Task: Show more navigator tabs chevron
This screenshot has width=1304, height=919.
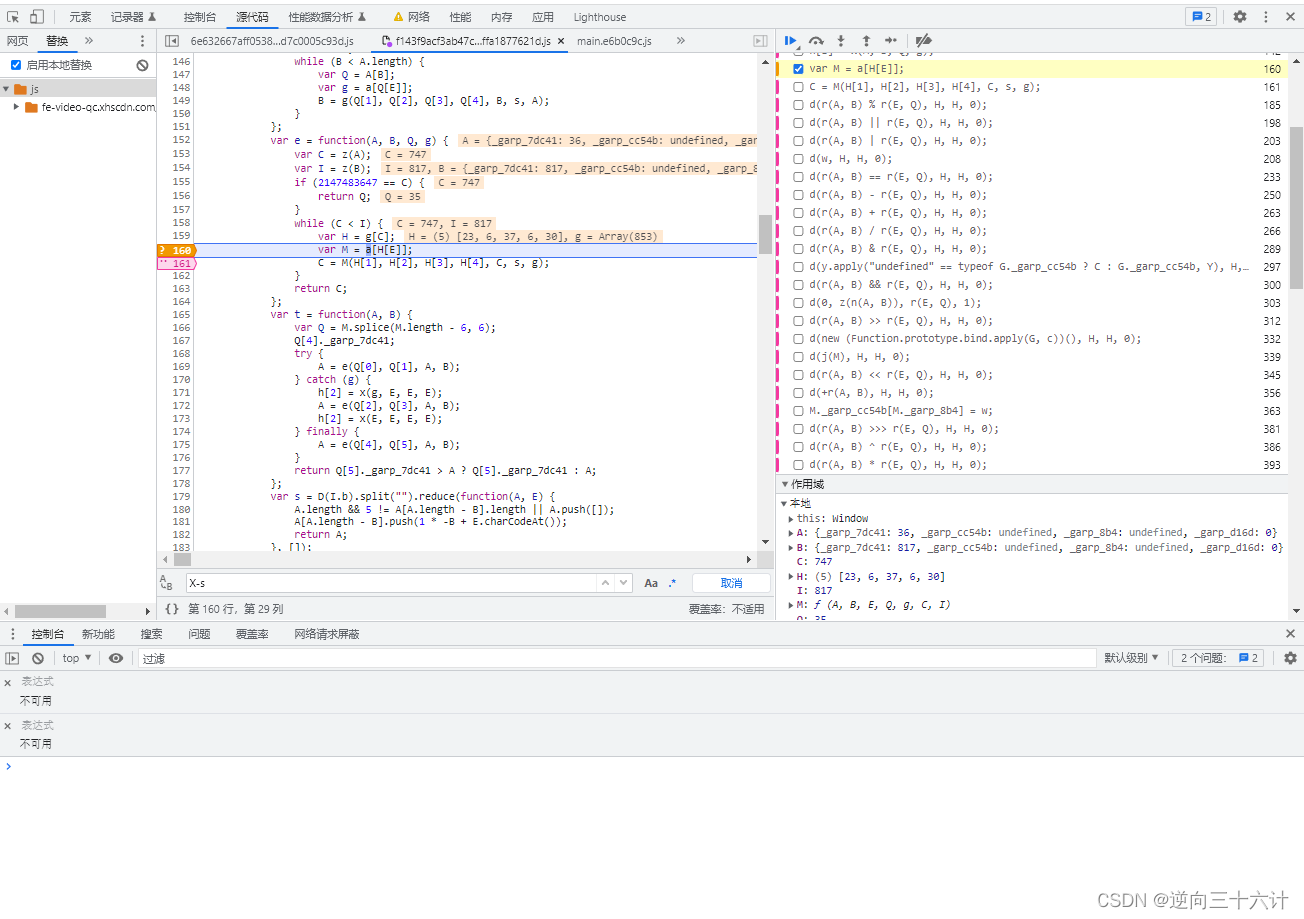Action: pos(88,41)
